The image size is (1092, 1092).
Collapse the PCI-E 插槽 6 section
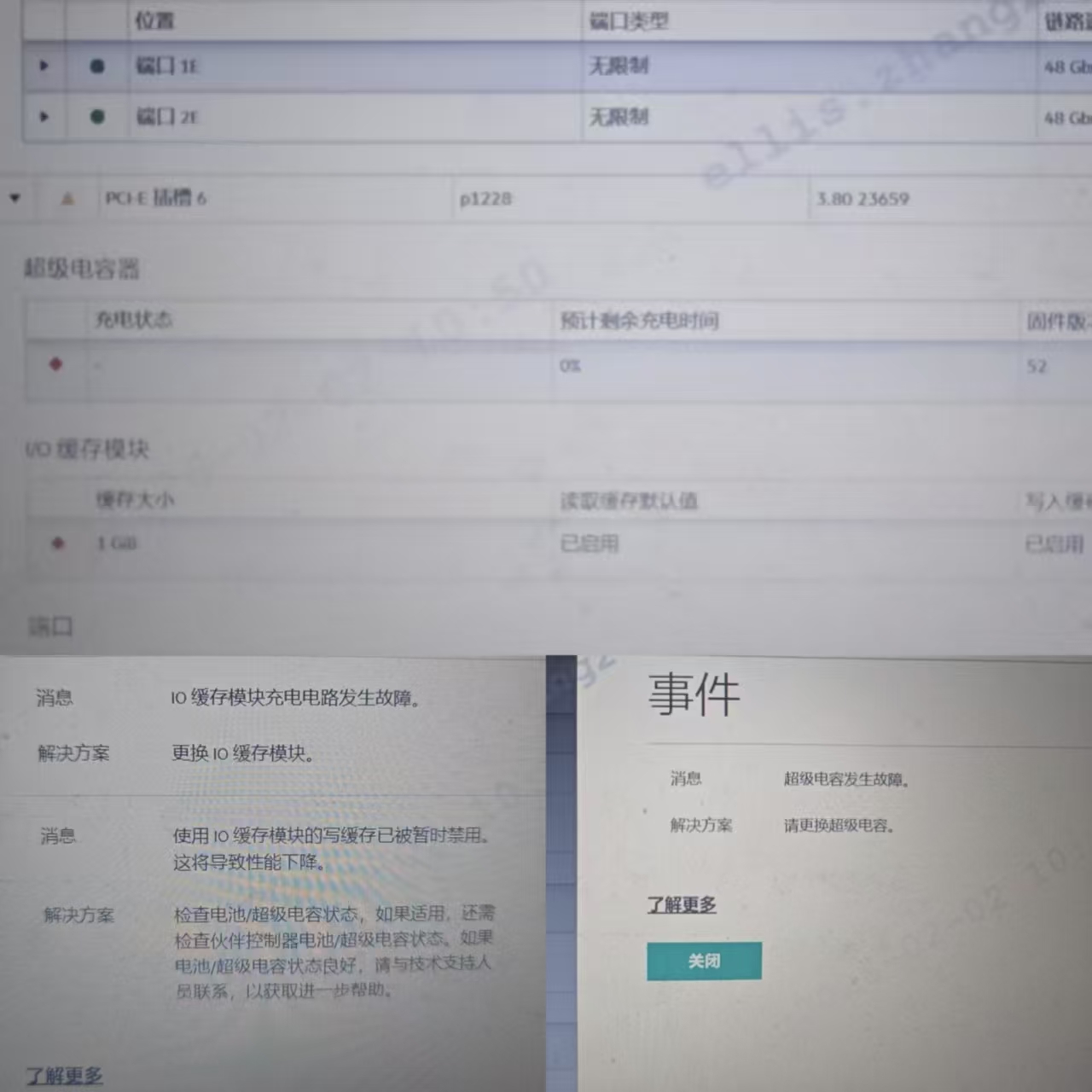coord(15,198)
